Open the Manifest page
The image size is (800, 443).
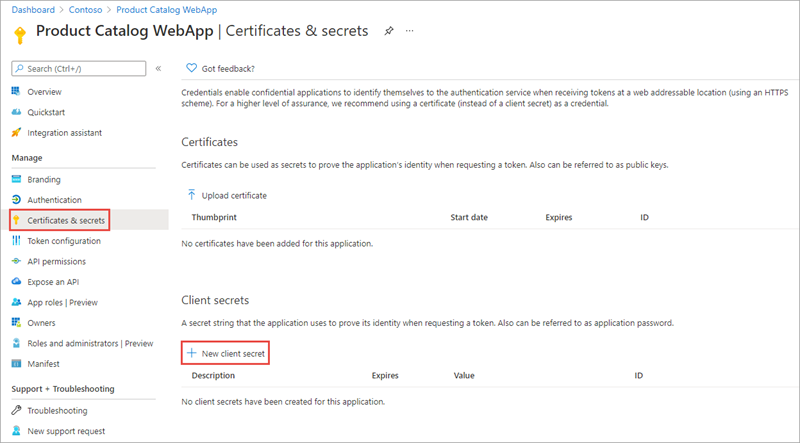[43, 364]
